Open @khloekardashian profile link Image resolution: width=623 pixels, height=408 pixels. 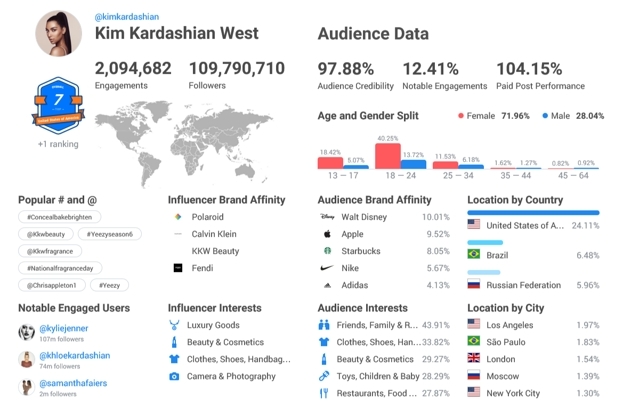pos(75,355)
